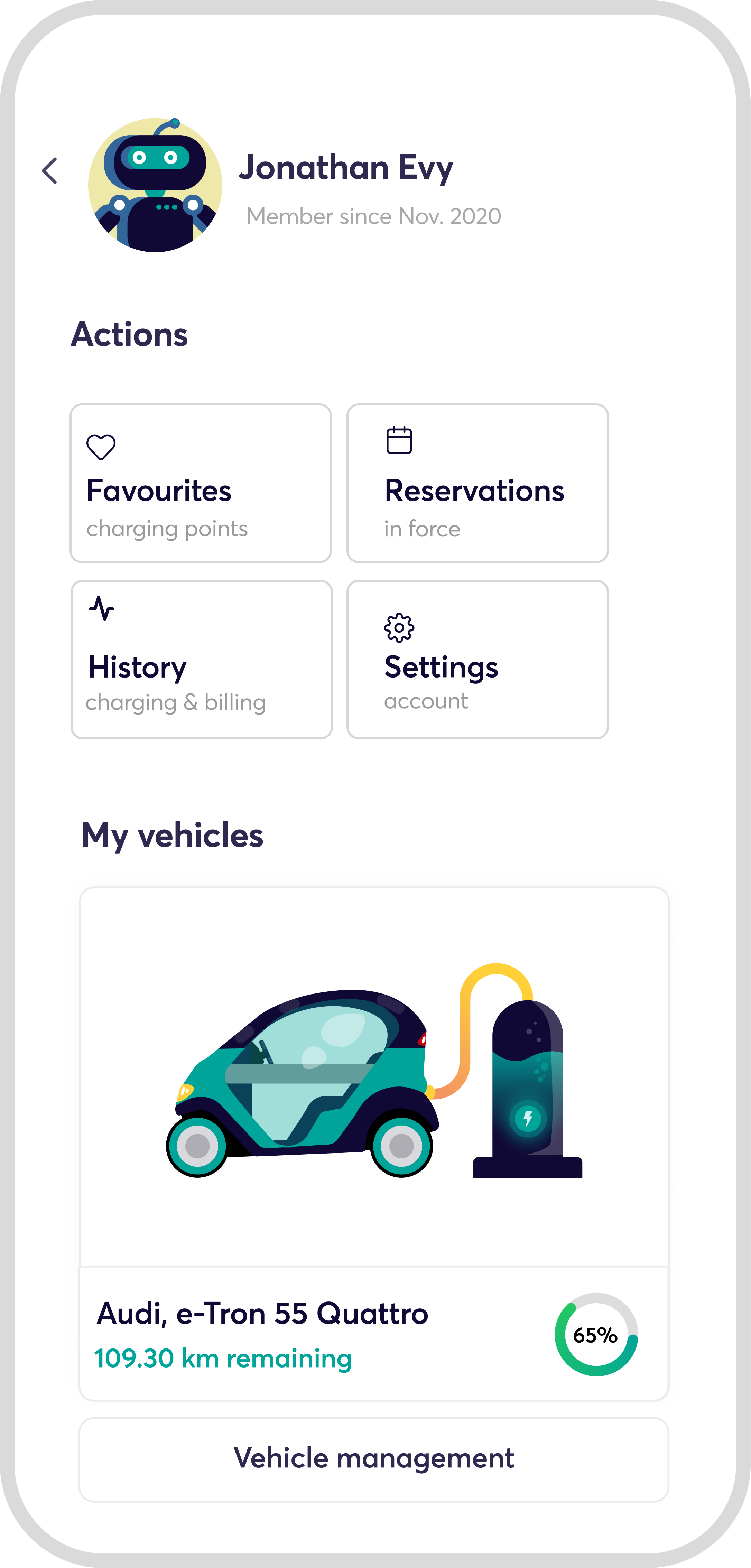Click the 65% battery progress ring
Viewport: 751px width, 1568px height.
pos(596,1334)
